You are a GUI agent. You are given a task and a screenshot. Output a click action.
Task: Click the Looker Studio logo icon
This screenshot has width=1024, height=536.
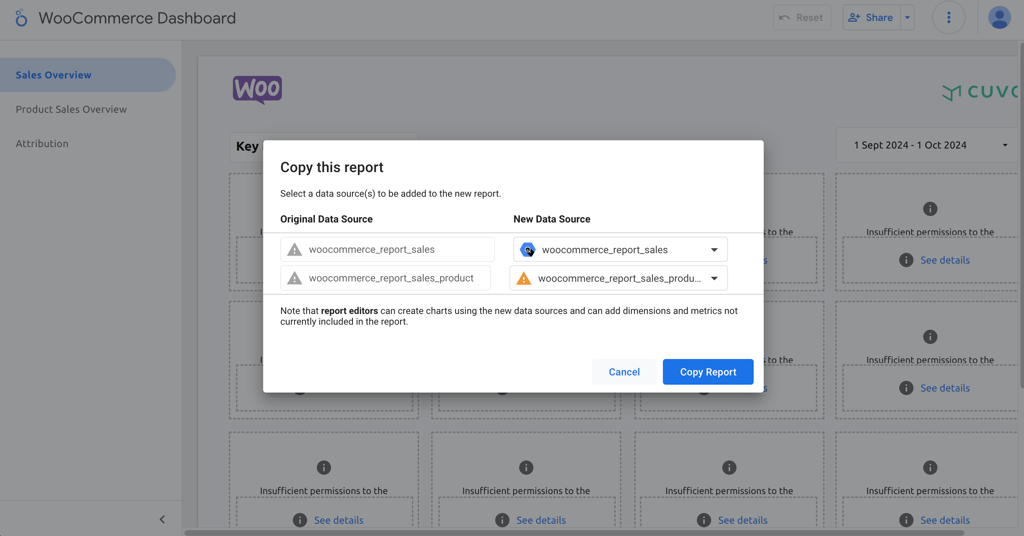pyautogui.click(x=21, y=18)
